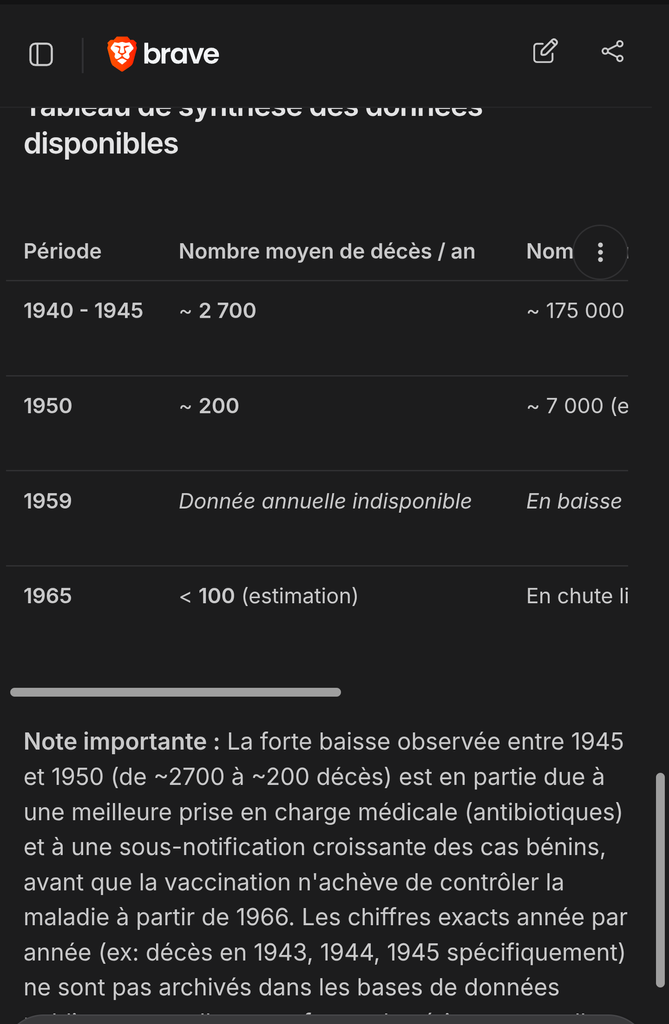
Task: Click the 1940 - 1945 row cell
Action: click(x=83, y=311)
